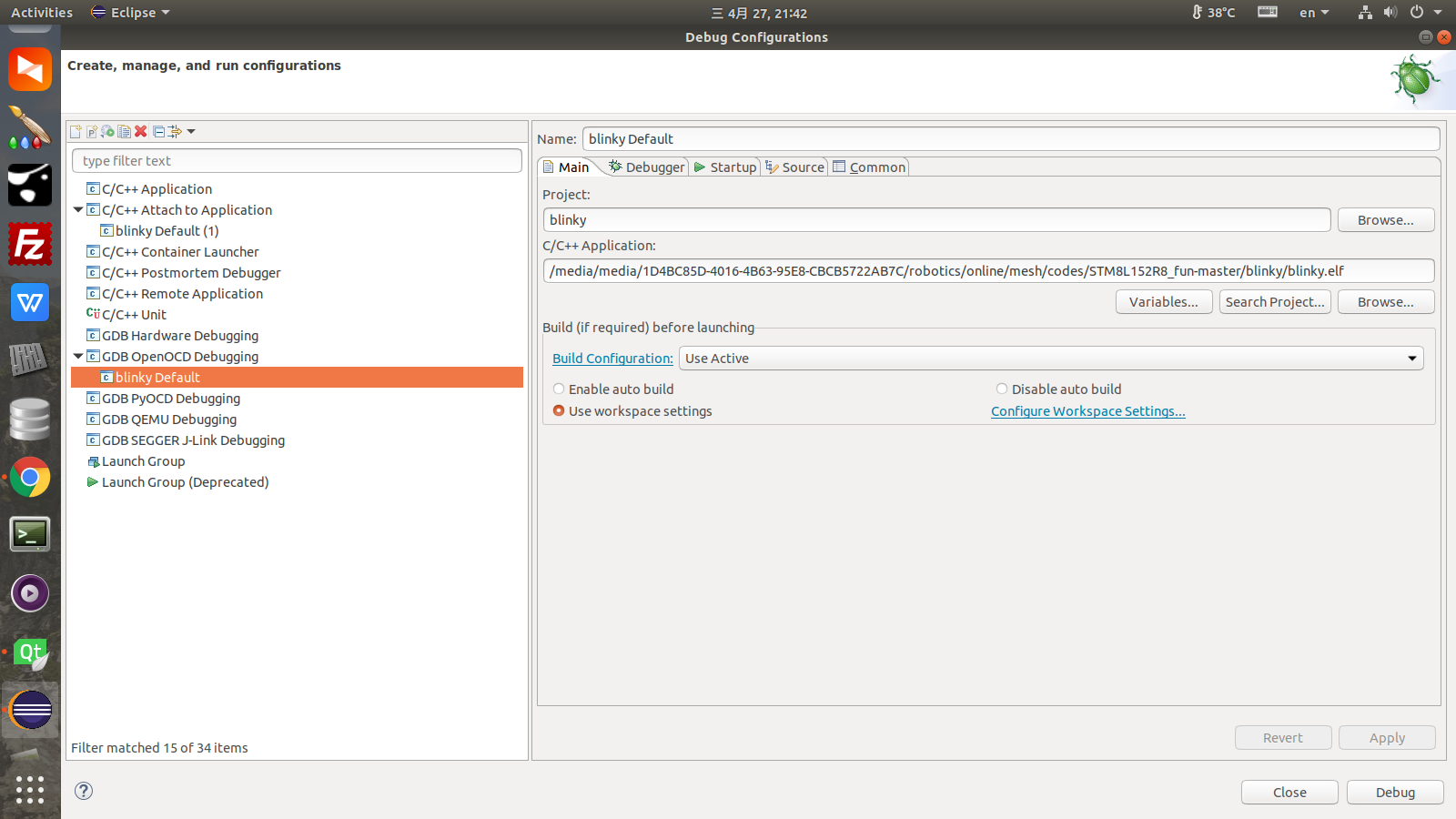Create a new launch configuration prototype

[x=92, y=131]
